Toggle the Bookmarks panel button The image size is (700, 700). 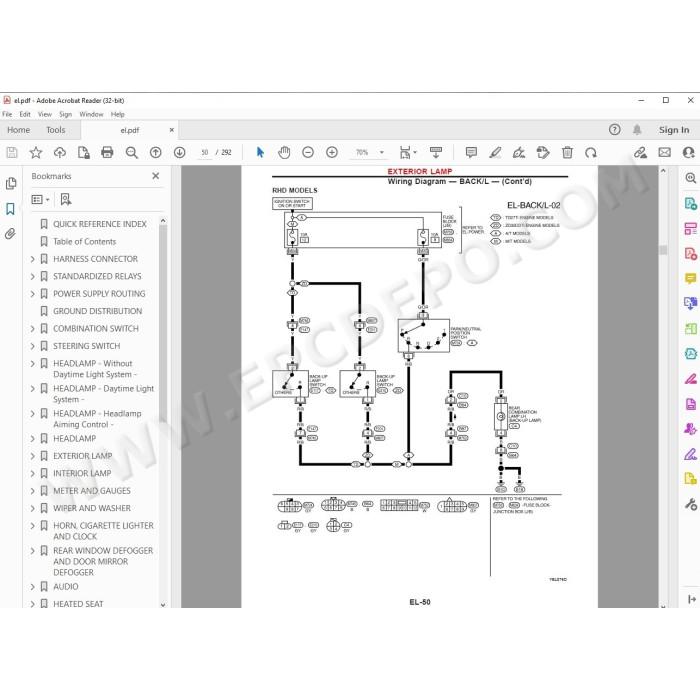[x=10, y=209]
